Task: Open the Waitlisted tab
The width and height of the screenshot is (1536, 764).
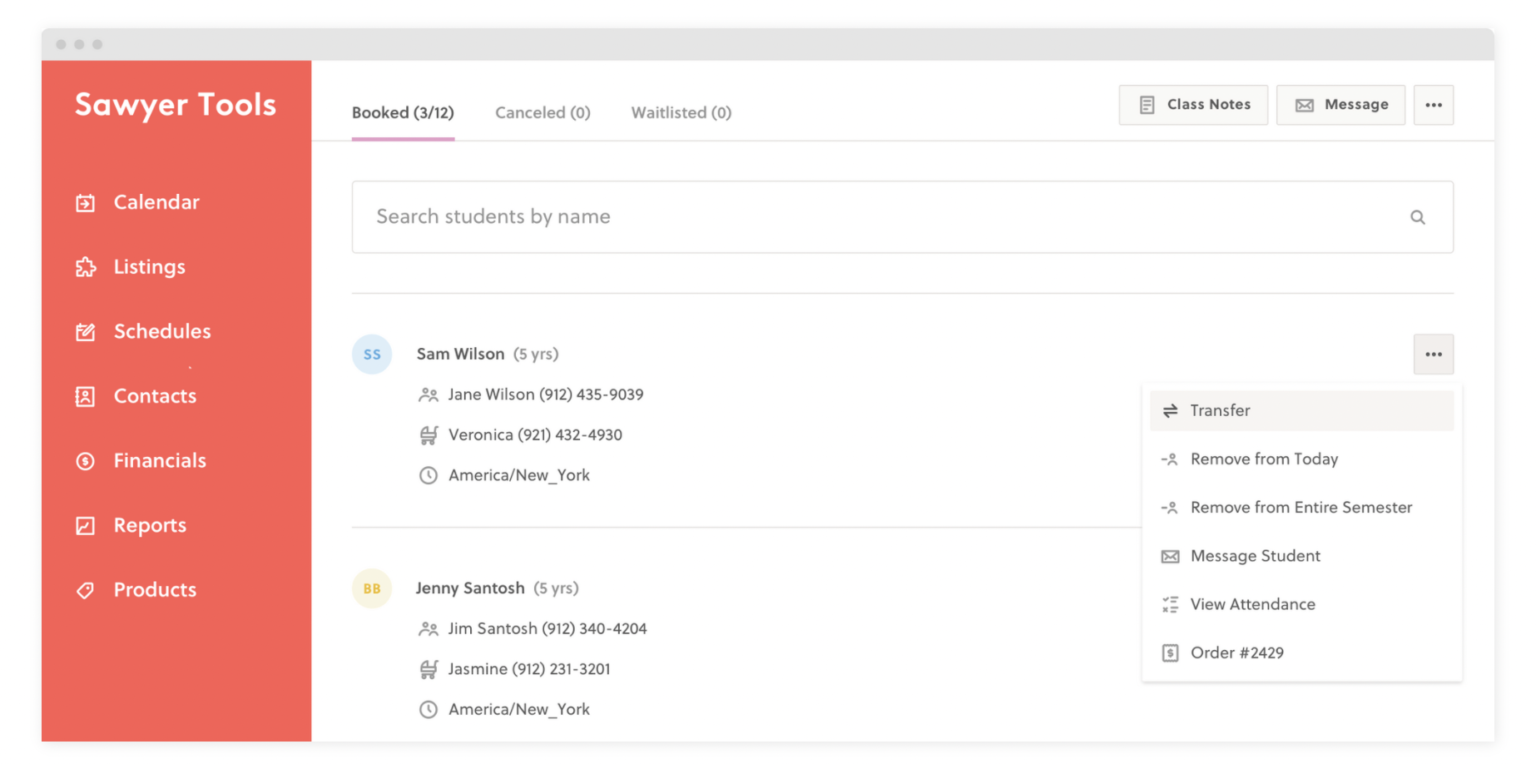Action: [681, 112]
